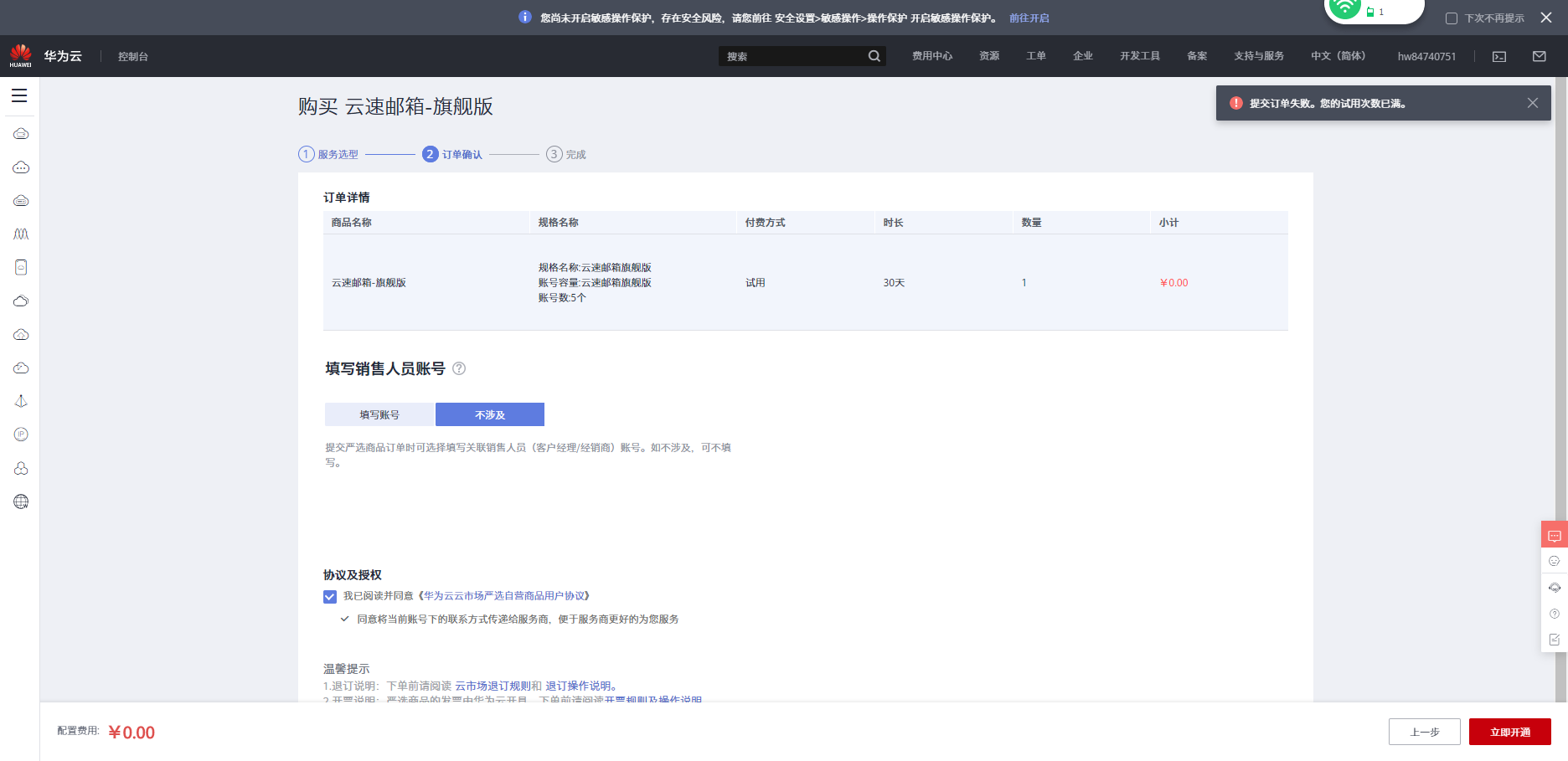This screenshot has width=1568, height=761.
Task: Click the green Wi-Fi floating widget
Action: (1374, 11)
